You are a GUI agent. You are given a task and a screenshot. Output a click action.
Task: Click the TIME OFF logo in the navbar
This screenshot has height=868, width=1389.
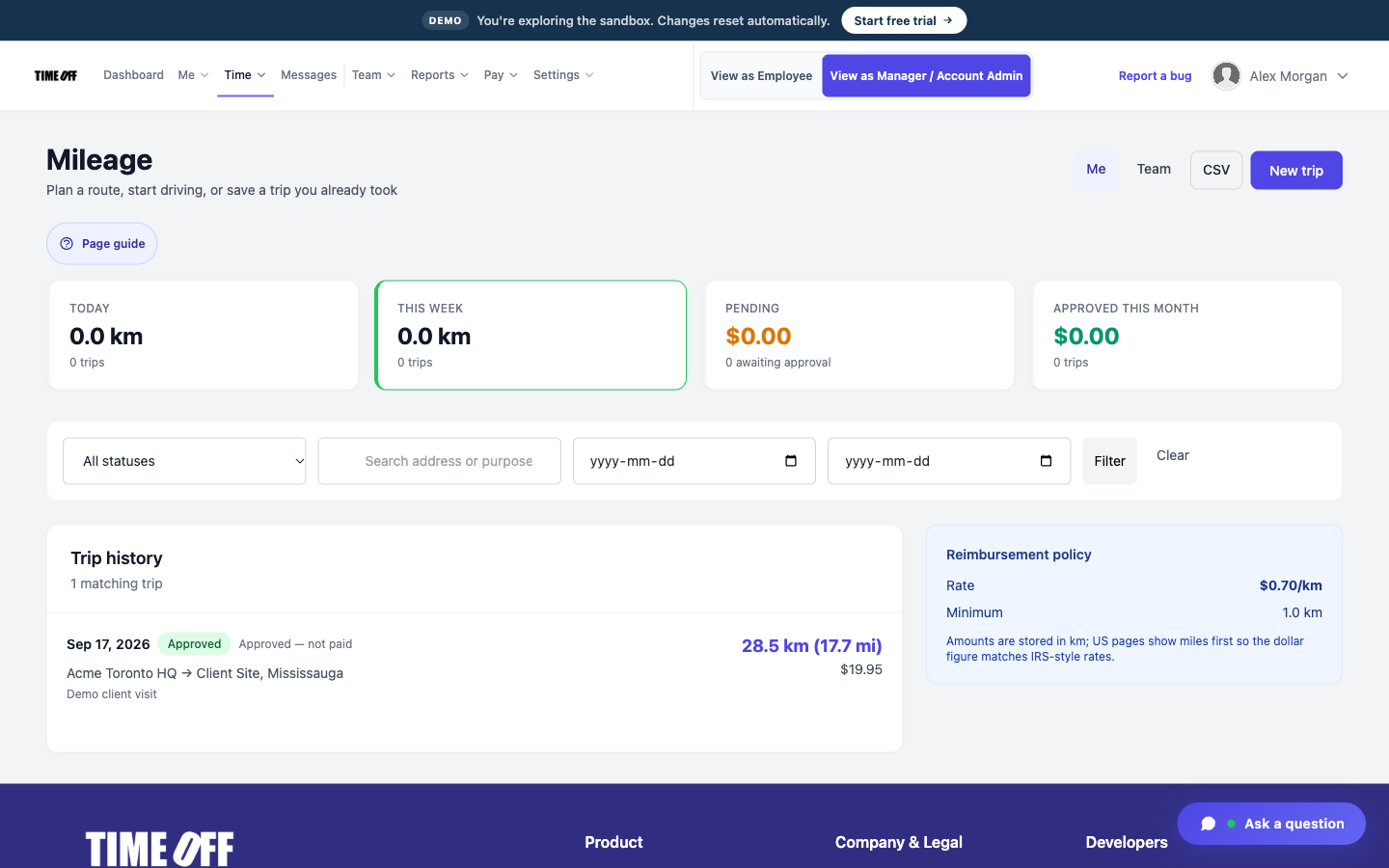pos(56,75)
